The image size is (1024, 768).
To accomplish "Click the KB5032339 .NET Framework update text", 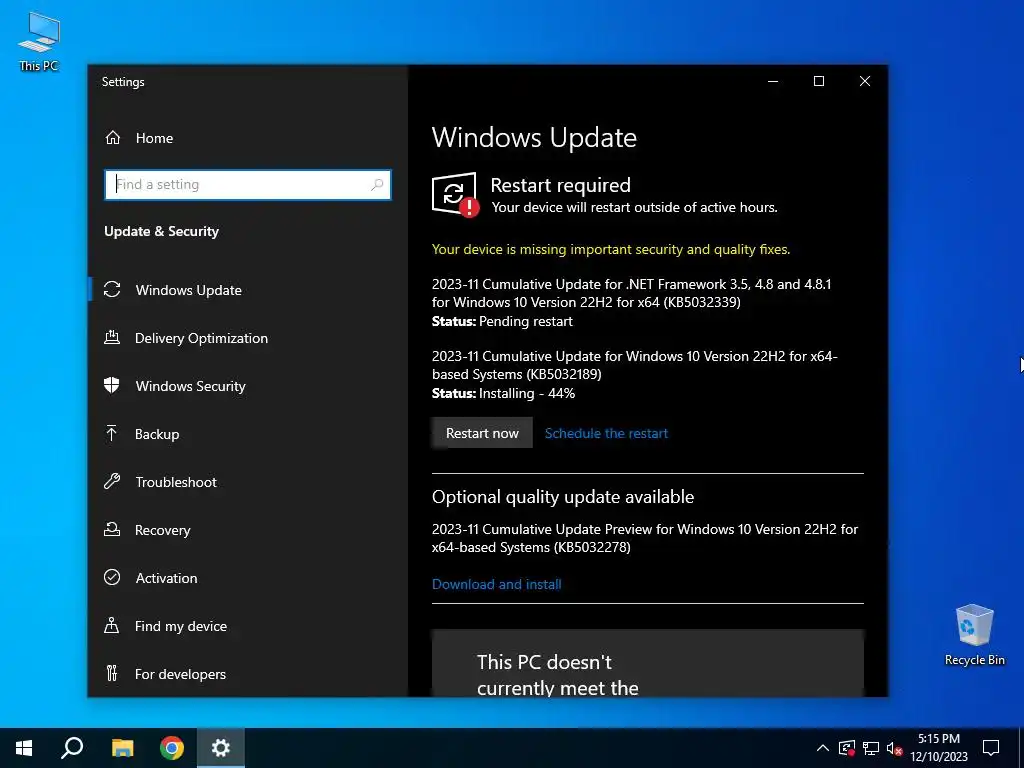I will pyautogui.click(x=632, y=293).
